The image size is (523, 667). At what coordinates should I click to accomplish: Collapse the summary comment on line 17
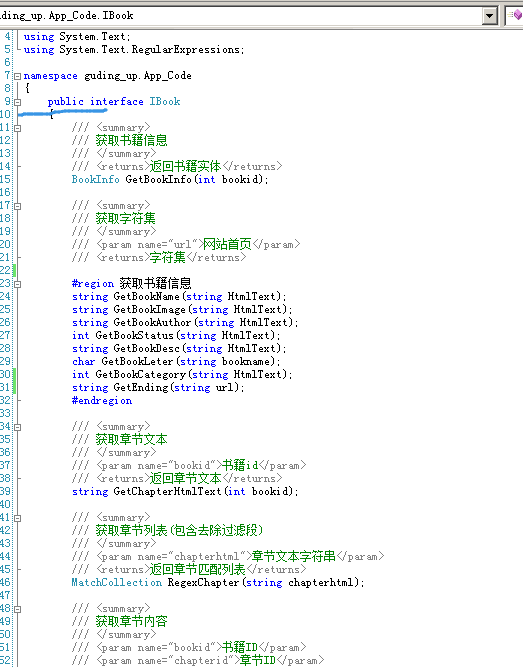click(17, 206)
